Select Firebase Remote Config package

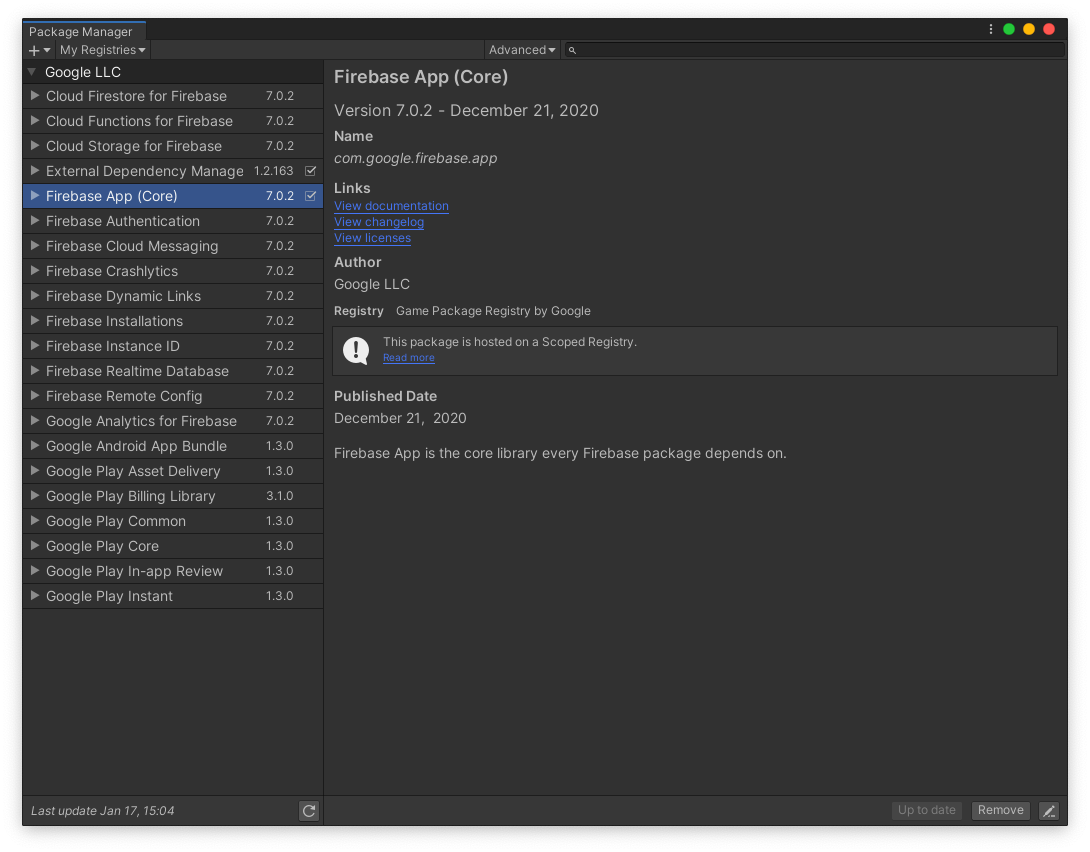coord(172,396)
